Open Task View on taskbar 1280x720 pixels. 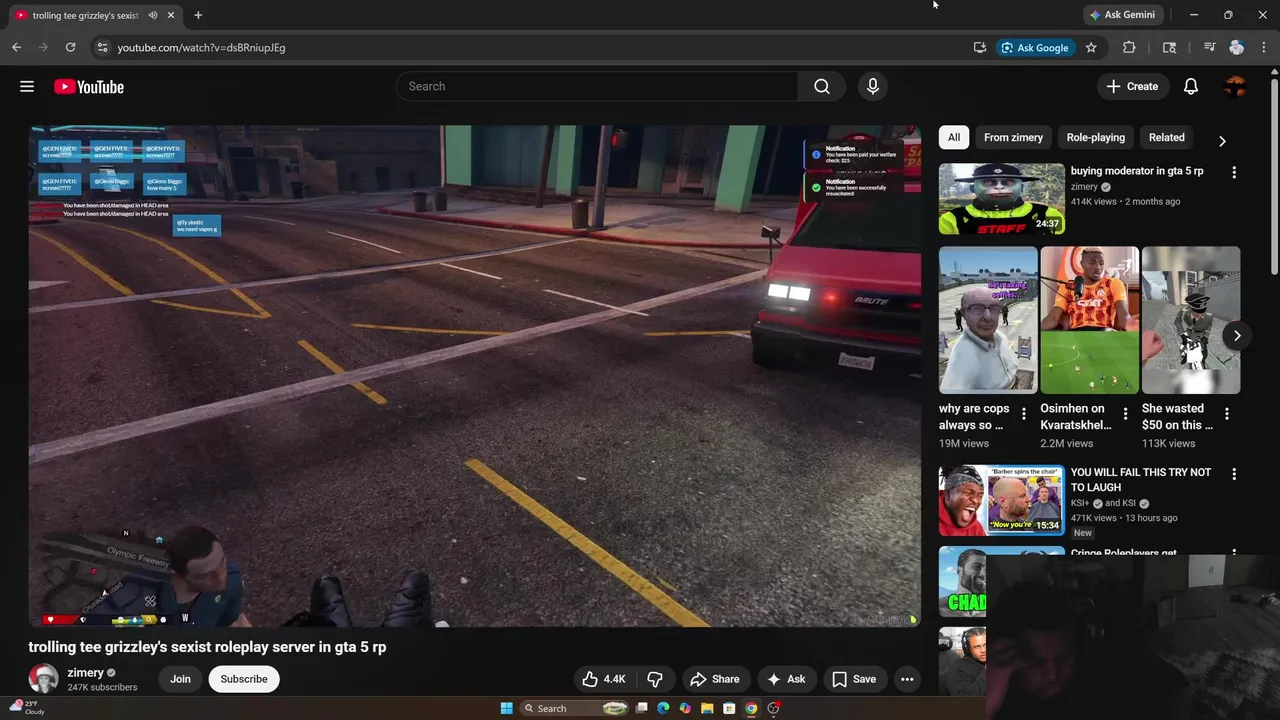tap(642, 708)
